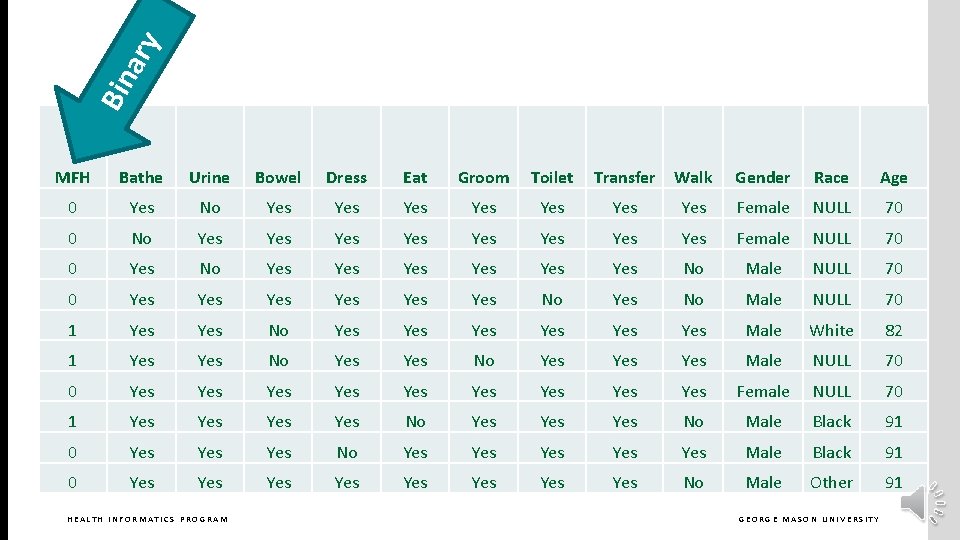Screen dimensions: 960x540
Task: Select the Transfer column header
Action: point(624,178)
